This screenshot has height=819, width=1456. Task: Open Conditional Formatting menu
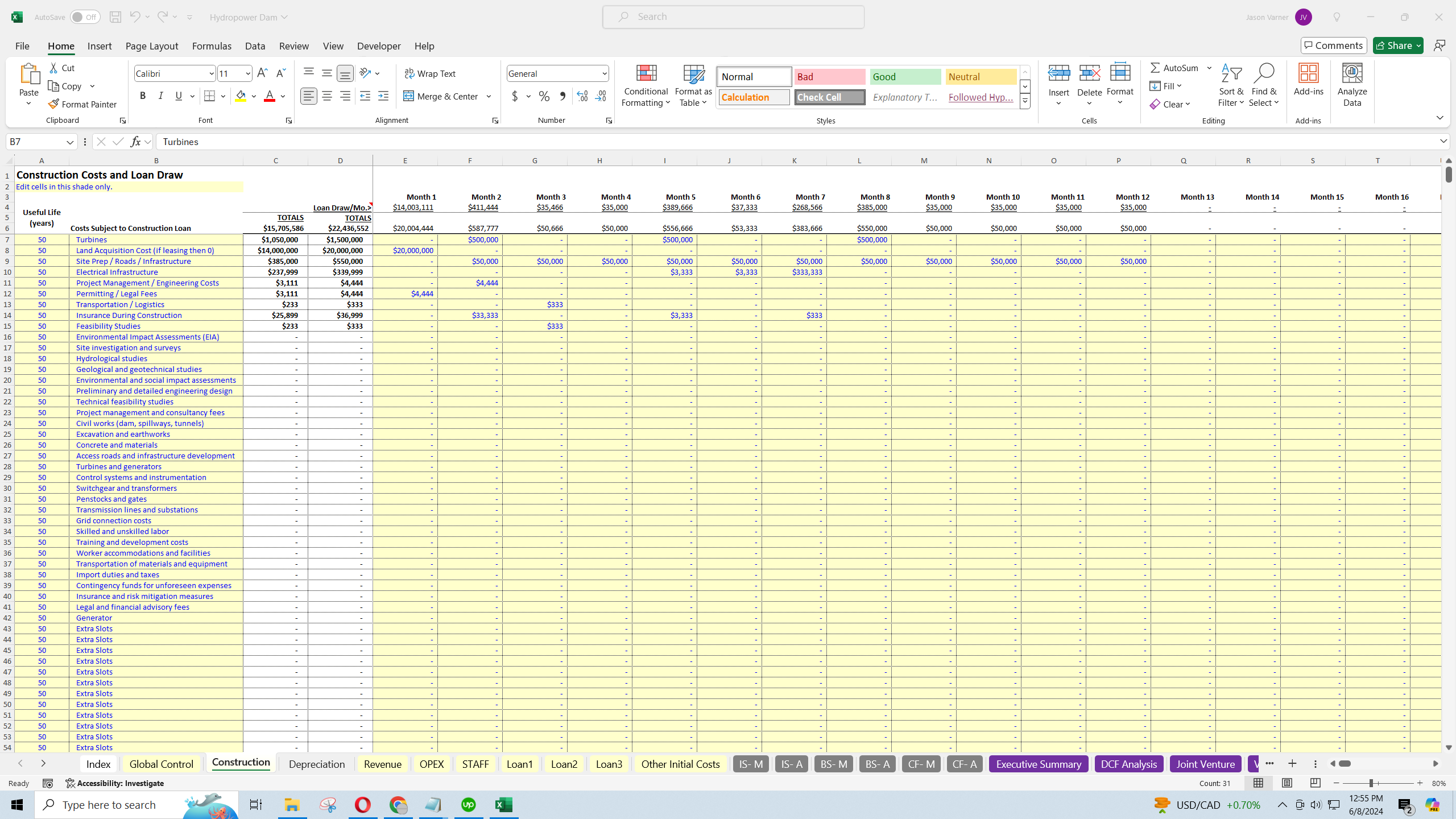pos(646,85)
